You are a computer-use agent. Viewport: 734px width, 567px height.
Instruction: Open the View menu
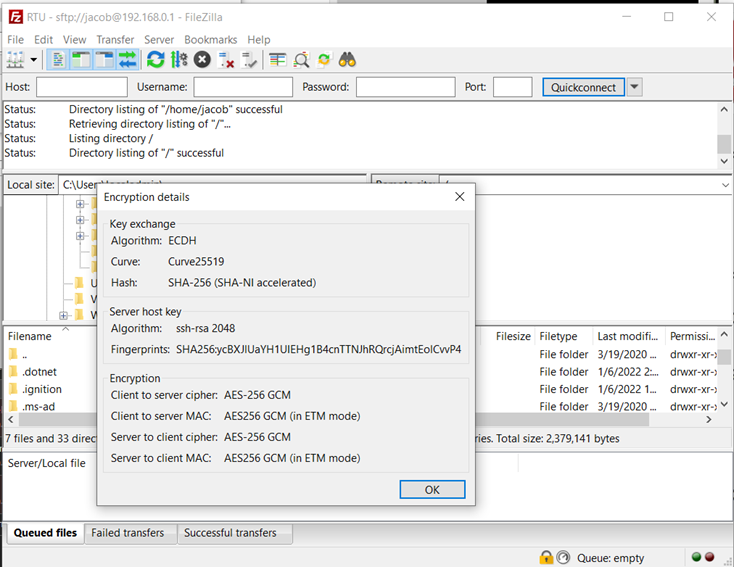pyautogui.click(x=74, y=40)
